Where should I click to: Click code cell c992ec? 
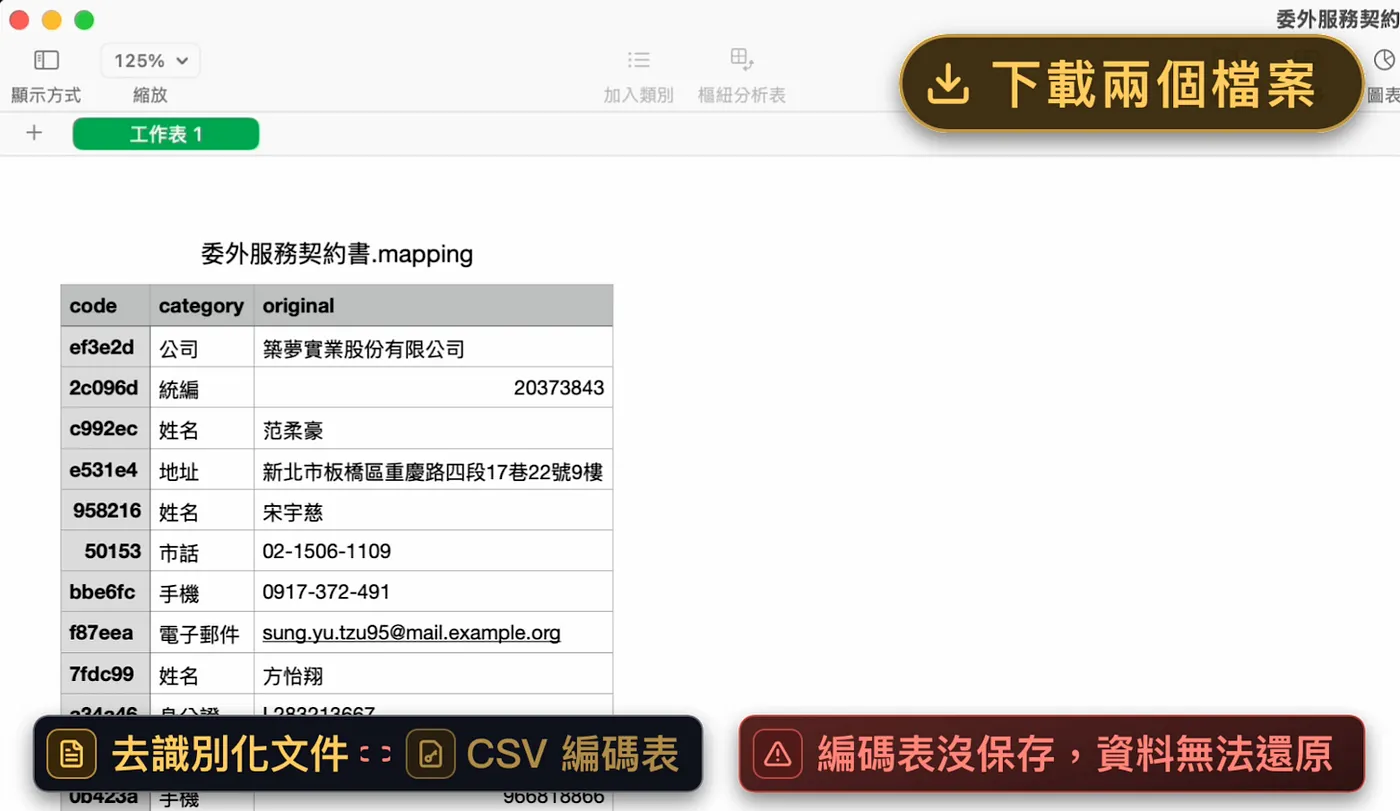[105, 429]
